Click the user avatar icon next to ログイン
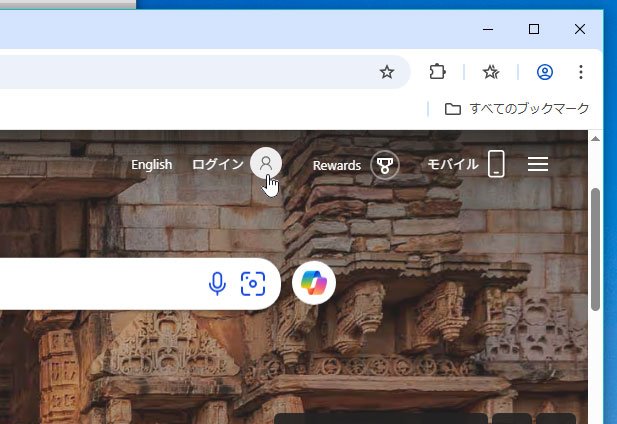 click(x=266, y=163)
